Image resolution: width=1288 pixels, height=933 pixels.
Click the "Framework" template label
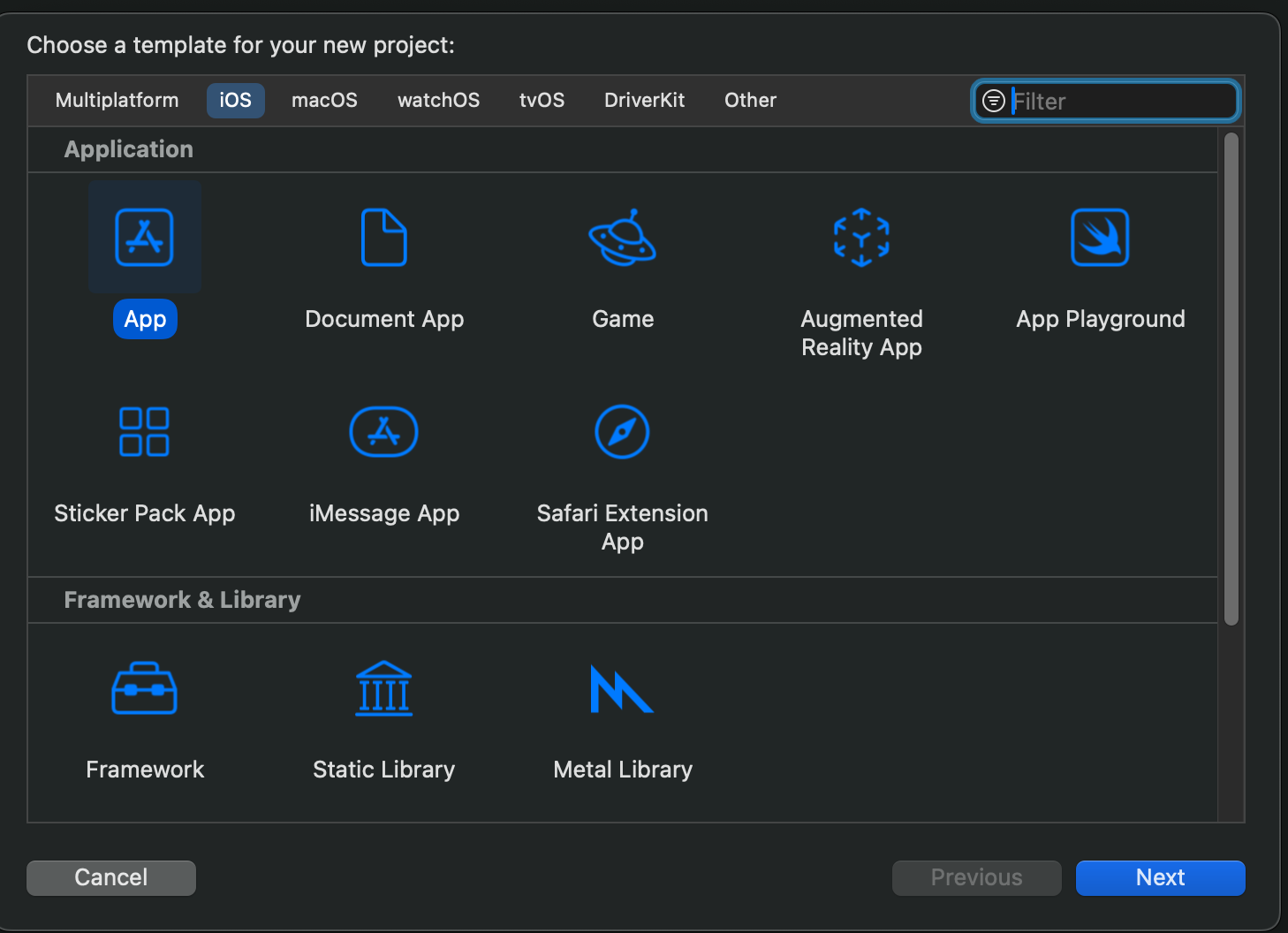(x=145, y=770)
